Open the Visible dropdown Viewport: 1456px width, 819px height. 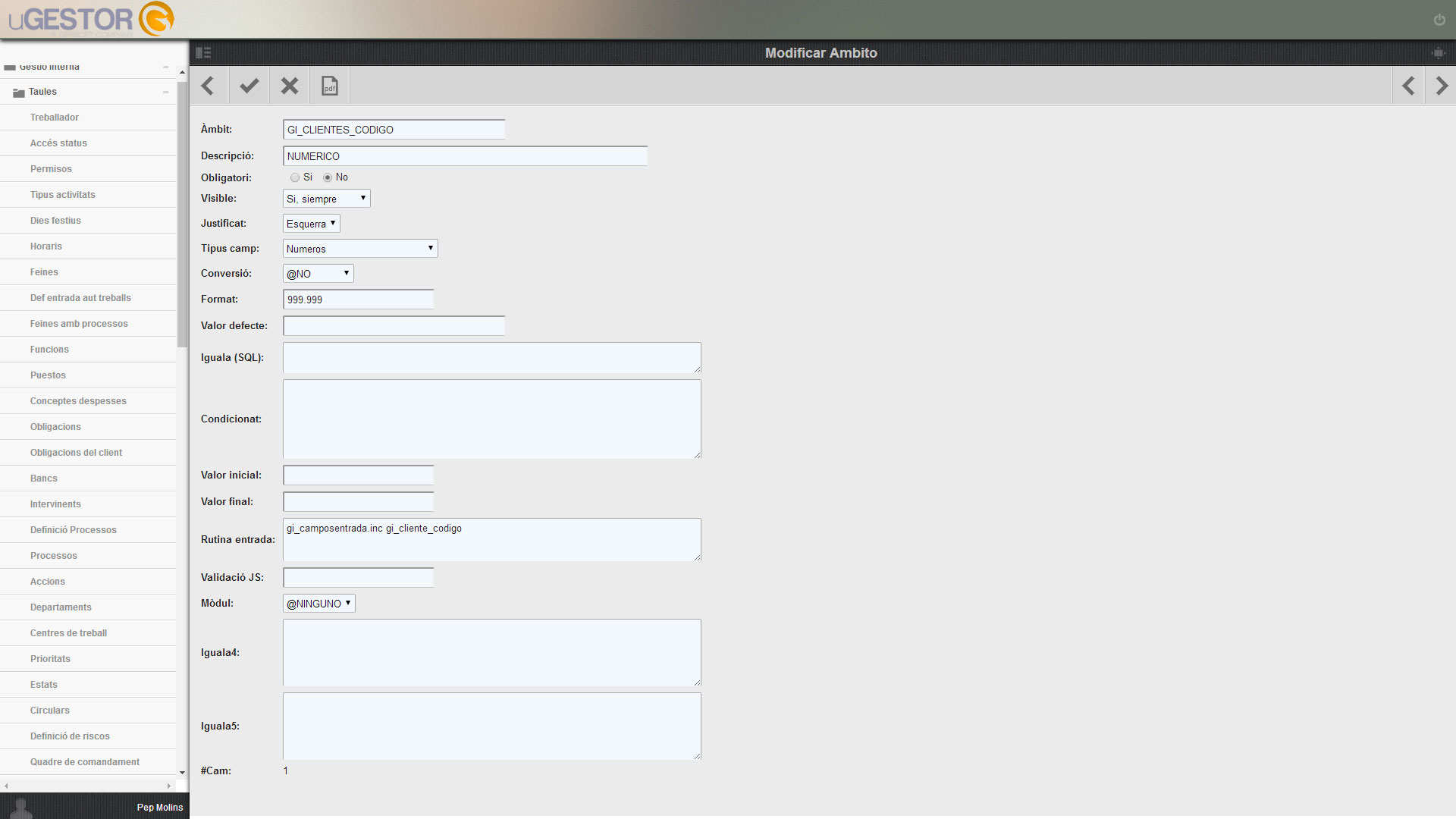point(327,199)
